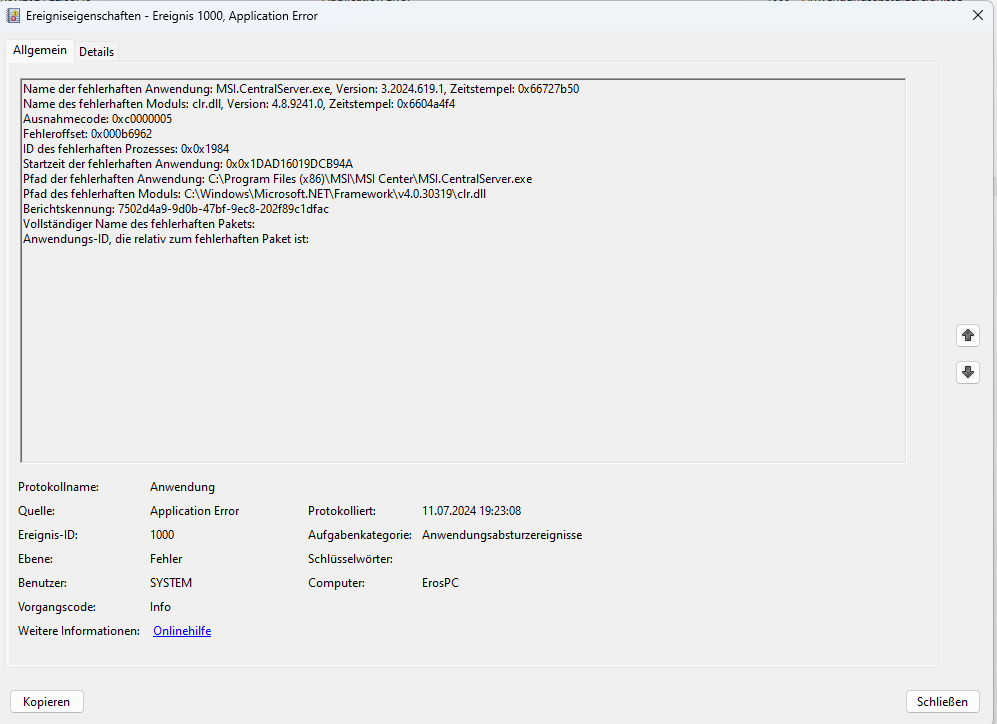Click the up arrow for previous event
The image size is (997, 724).
tap(967, 335)
